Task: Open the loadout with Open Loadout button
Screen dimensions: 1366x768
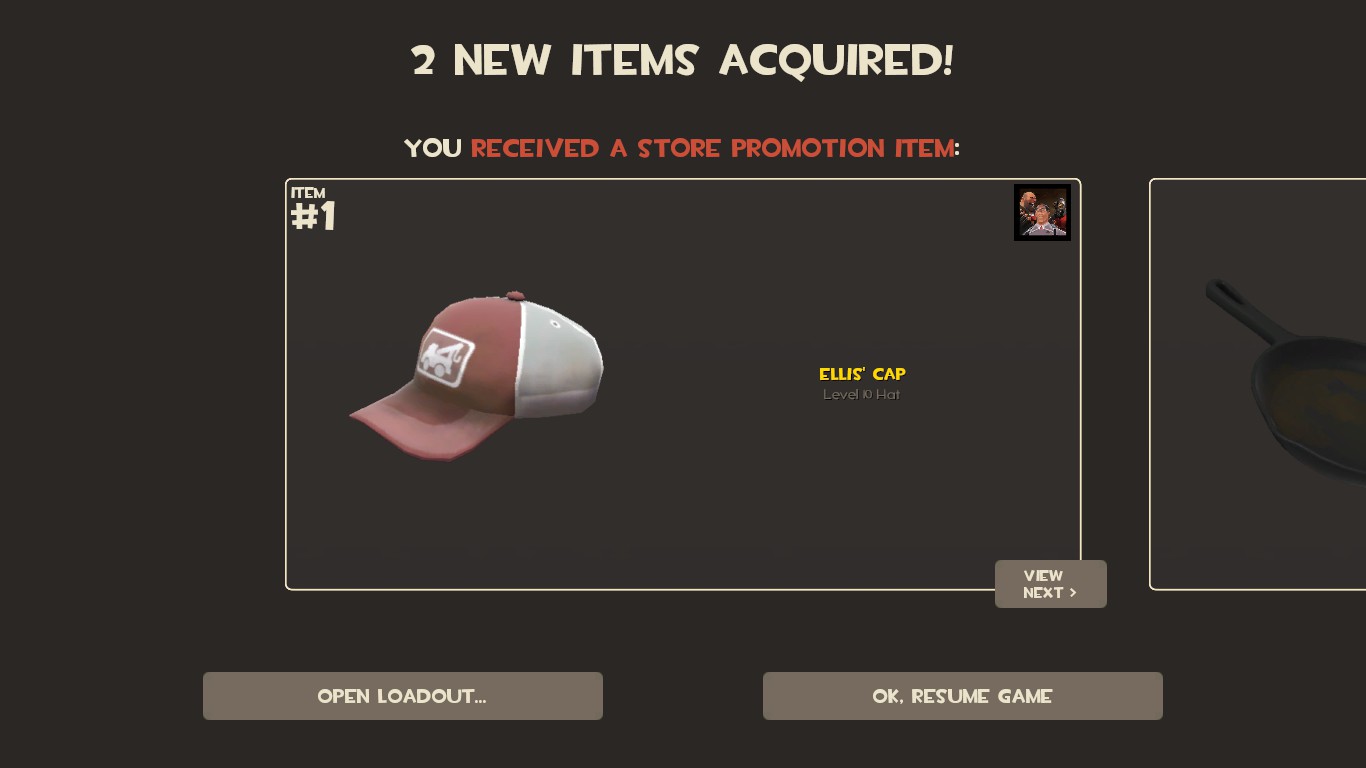Action: [x=403, y=696]
